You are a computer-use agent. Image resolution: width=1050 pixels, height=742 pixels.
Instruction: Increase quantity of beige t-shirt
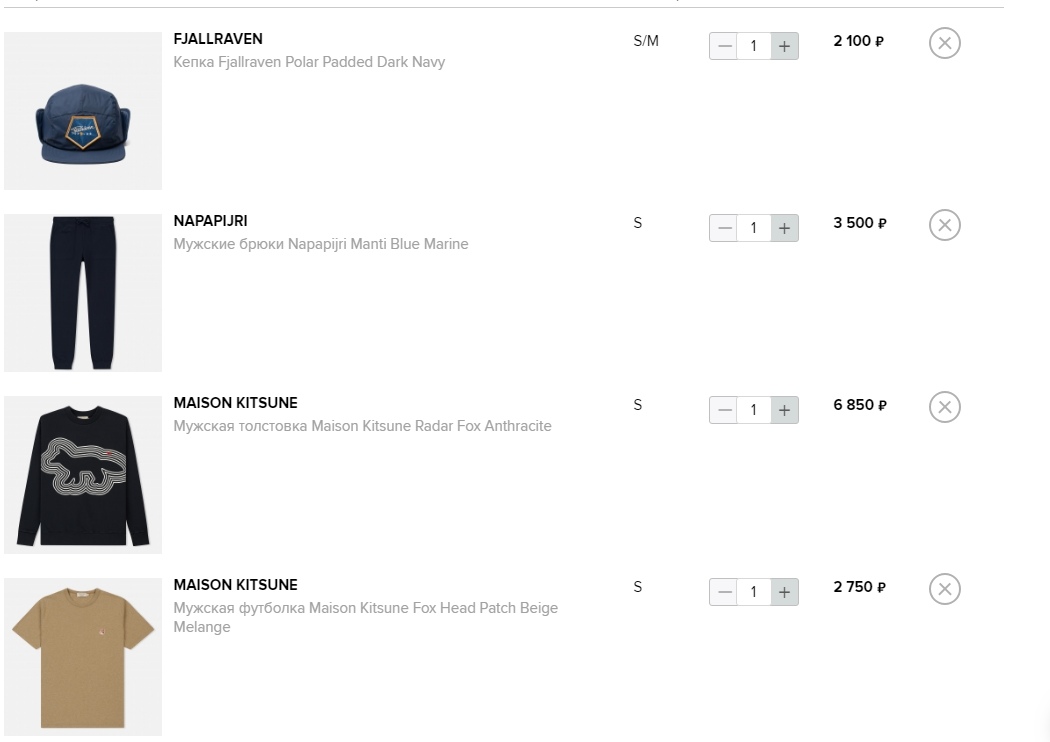point(784,592)
